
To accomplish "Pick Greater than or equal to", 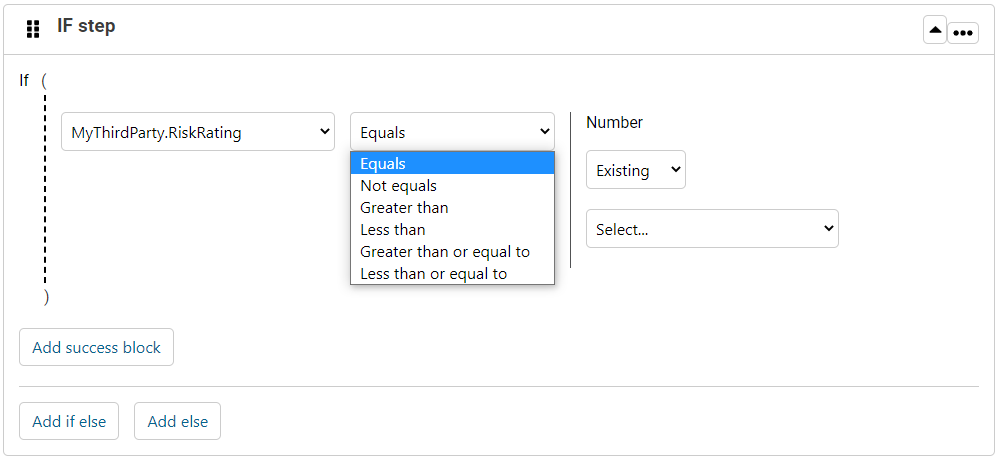I will 453,252.
